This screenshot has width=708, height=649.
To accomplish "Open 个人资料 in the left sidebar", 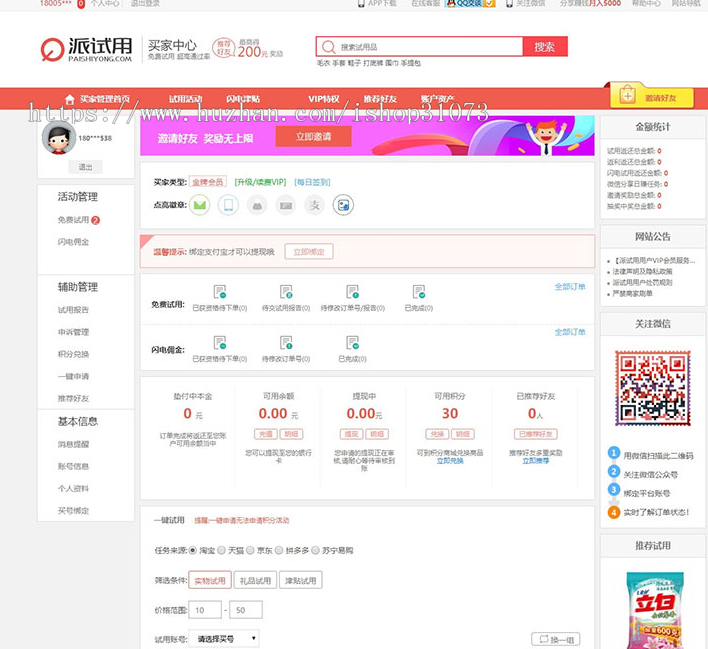I will pos(73,488).
